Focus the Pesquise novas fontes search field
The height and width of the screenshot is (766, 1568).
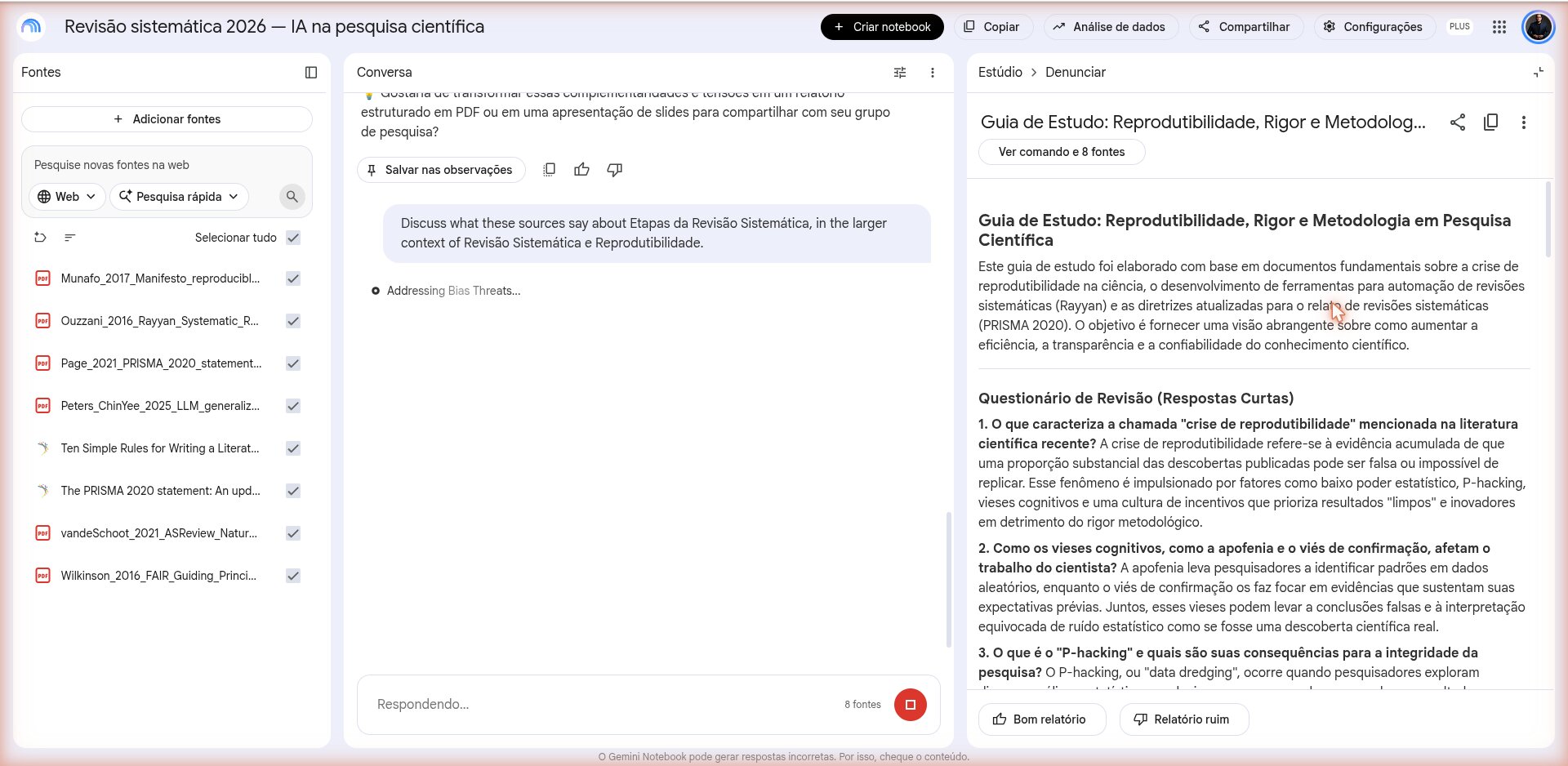(x=167, y=165)
